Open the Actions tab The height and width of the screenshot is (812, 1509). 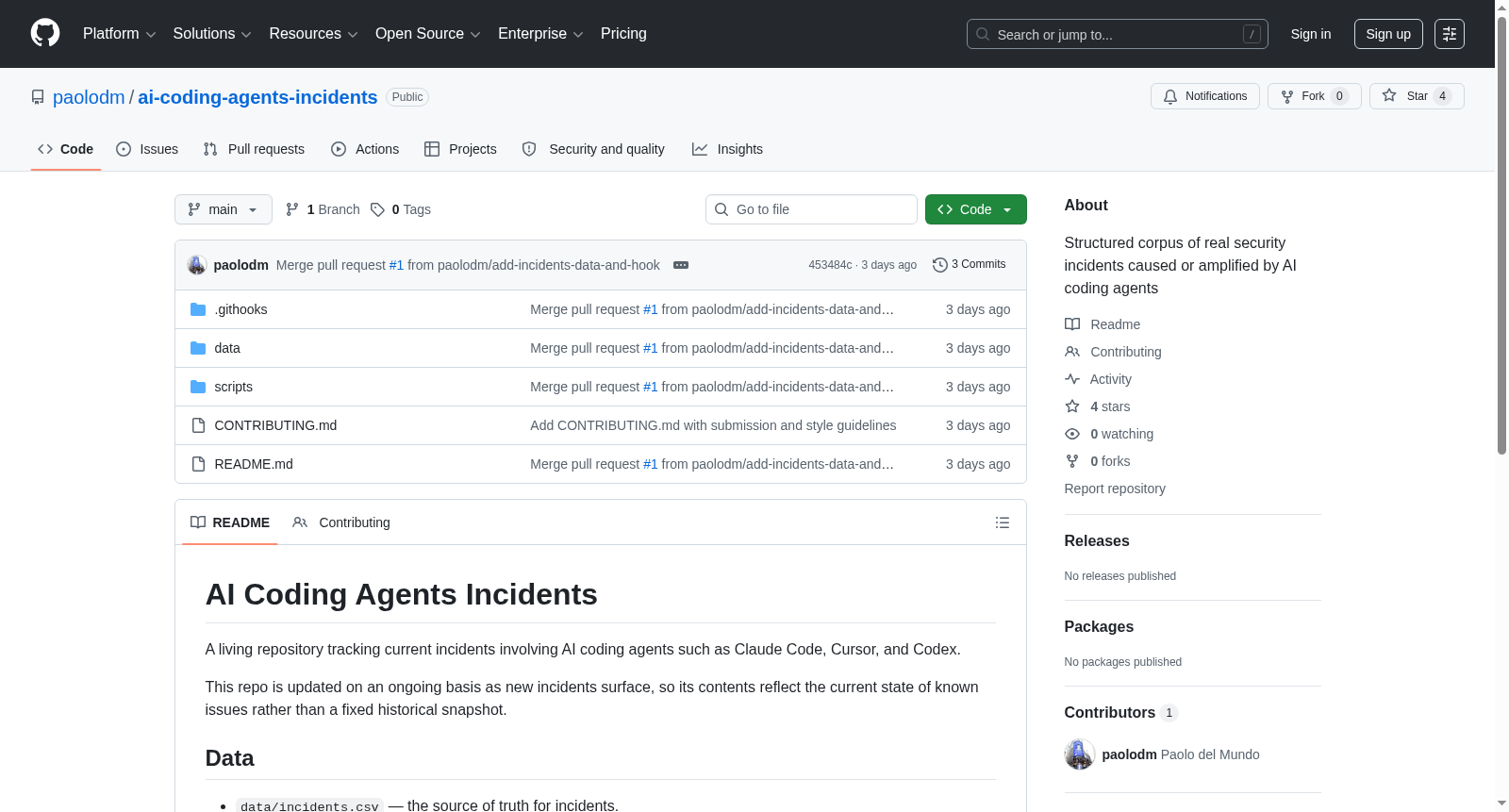point(365,149)
